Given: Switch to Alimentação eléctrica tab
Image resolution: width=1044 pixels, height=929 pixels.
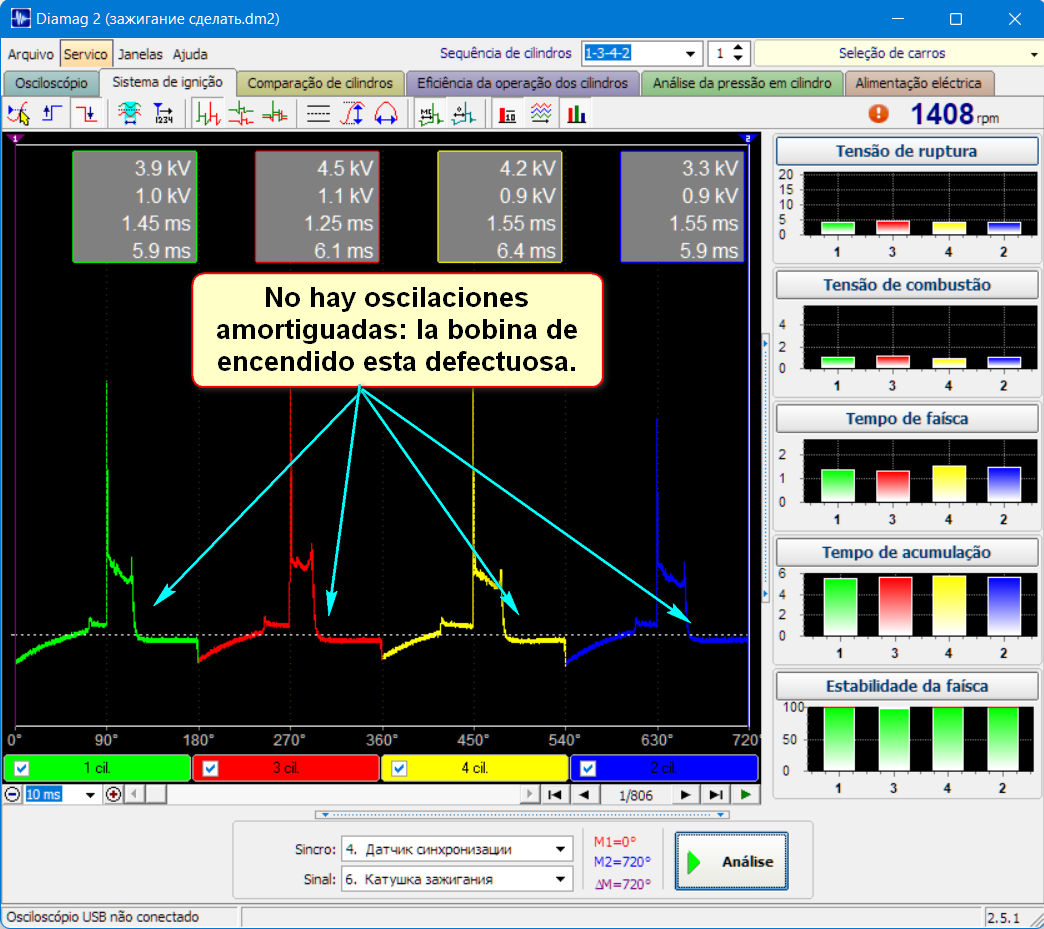Looking at the screenshot, I should coord(918,83).
